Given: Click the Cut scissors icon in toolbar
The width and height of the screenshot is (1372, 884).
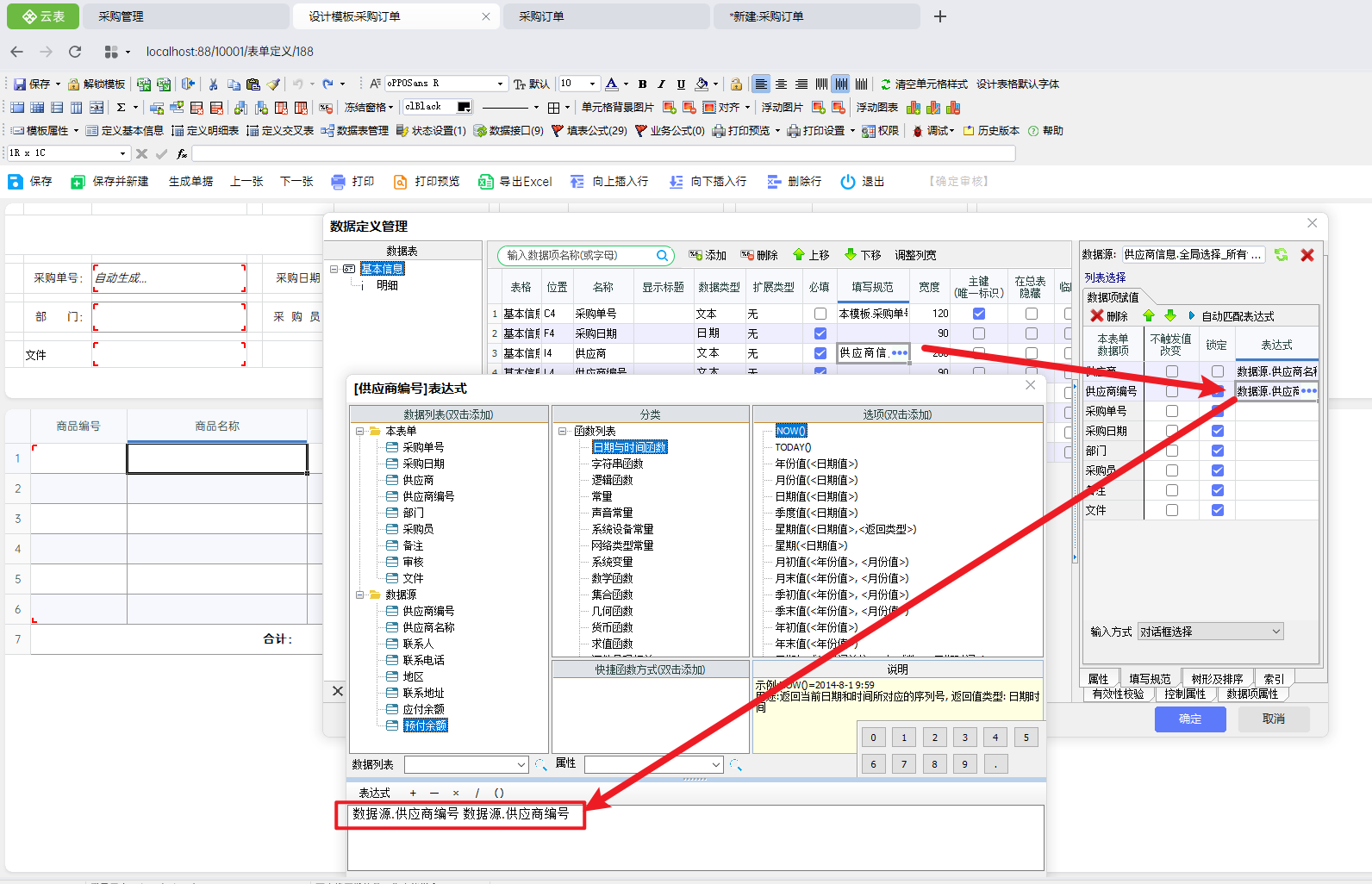Looking at the screenshot, I should [213, 84].
